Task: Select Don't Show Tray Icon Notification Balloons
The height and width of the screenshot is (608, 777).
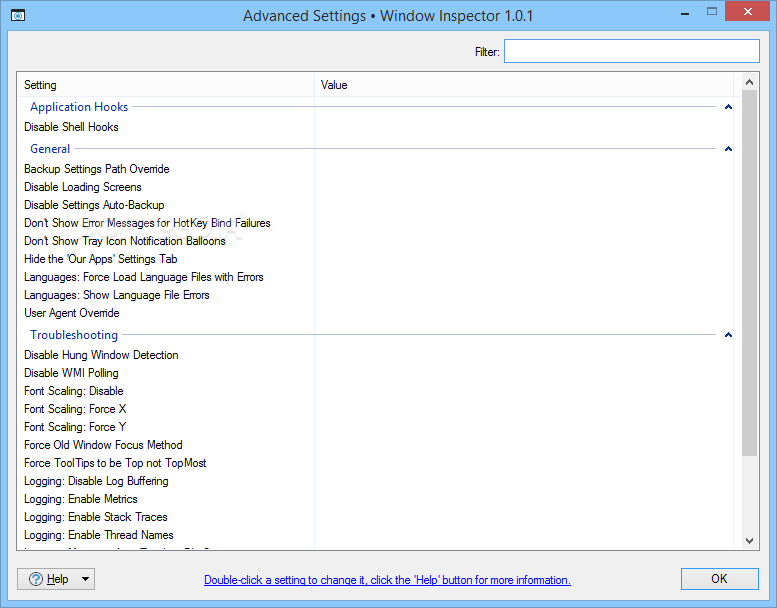Action: pos(125,241)
